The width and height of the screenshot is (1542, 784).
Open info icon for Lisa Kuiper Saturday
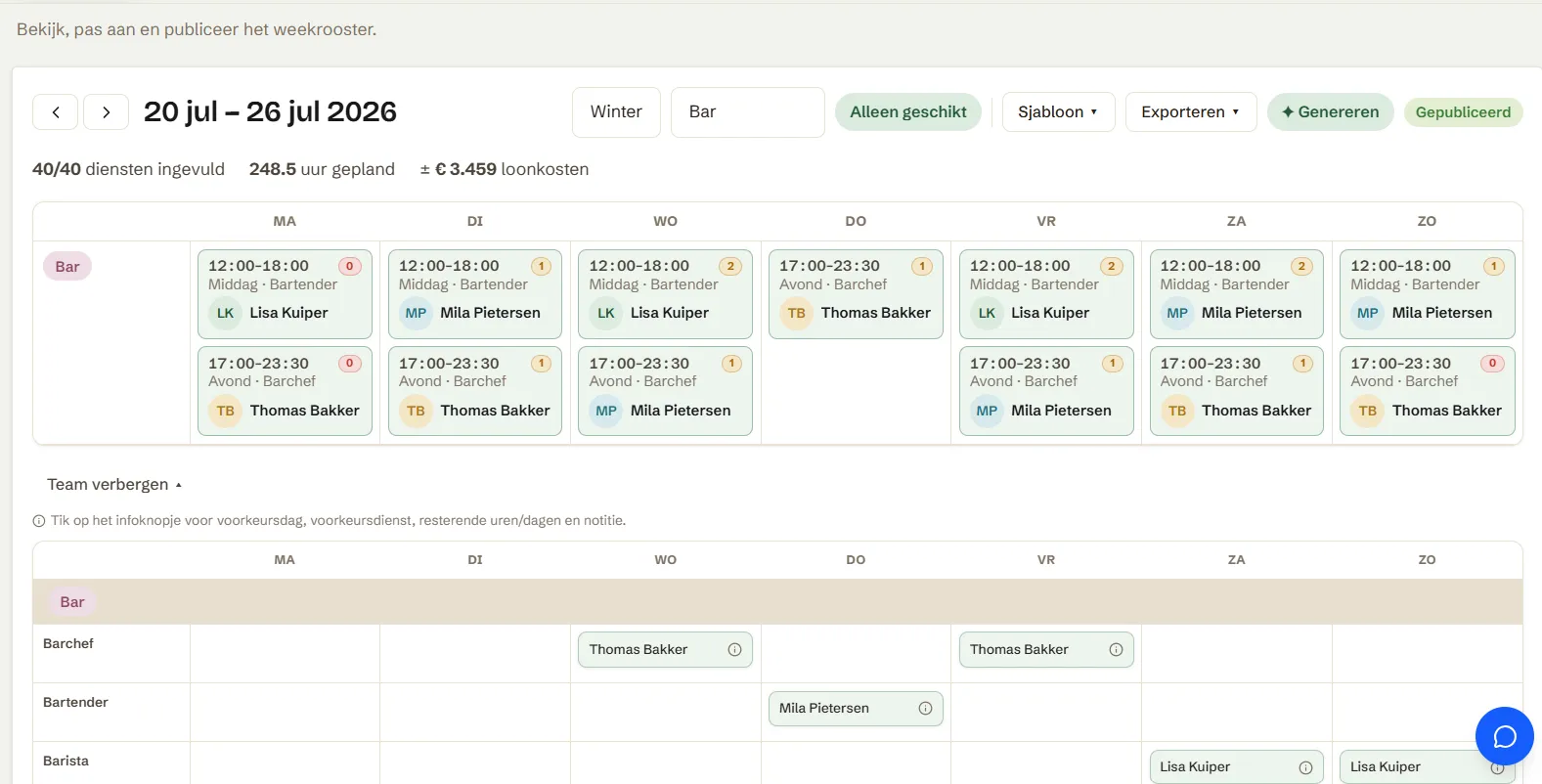(1305, 767)
